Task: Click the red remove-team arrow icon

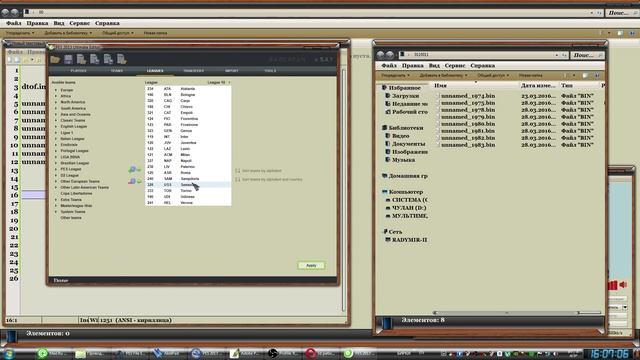Action: coord(134,181)
